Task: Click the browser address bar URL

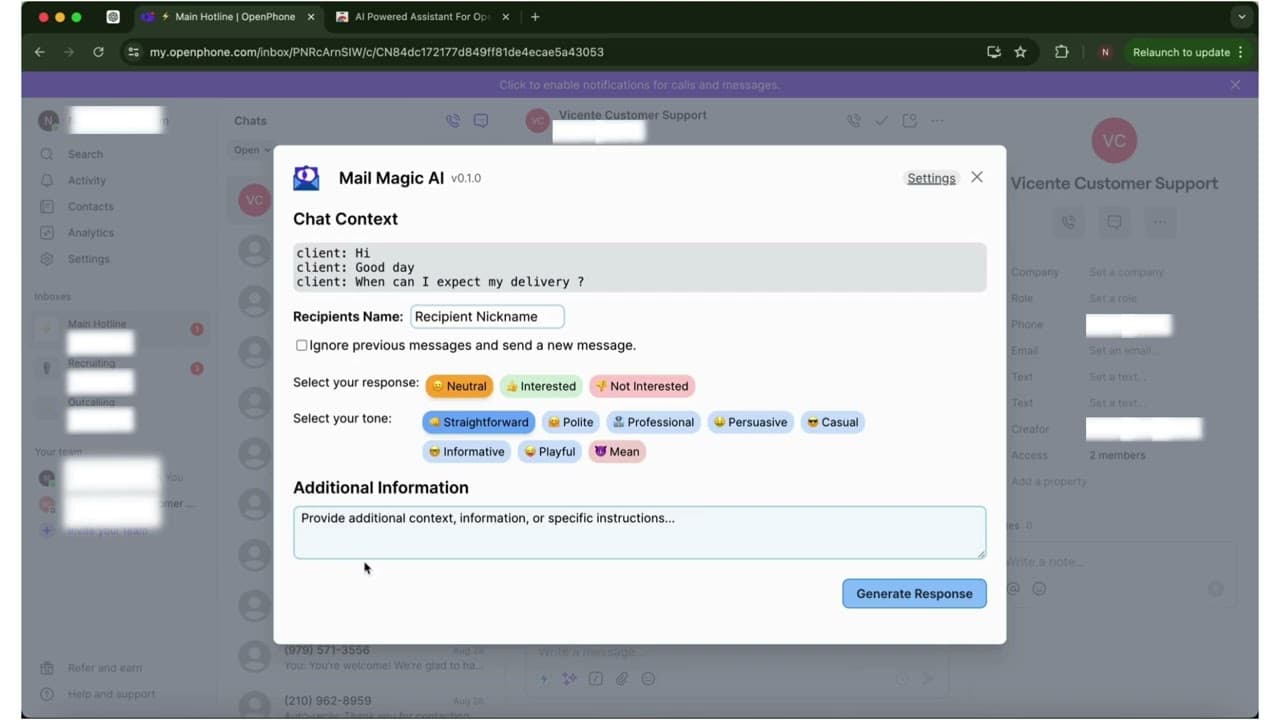Action: tap(377, 52)
